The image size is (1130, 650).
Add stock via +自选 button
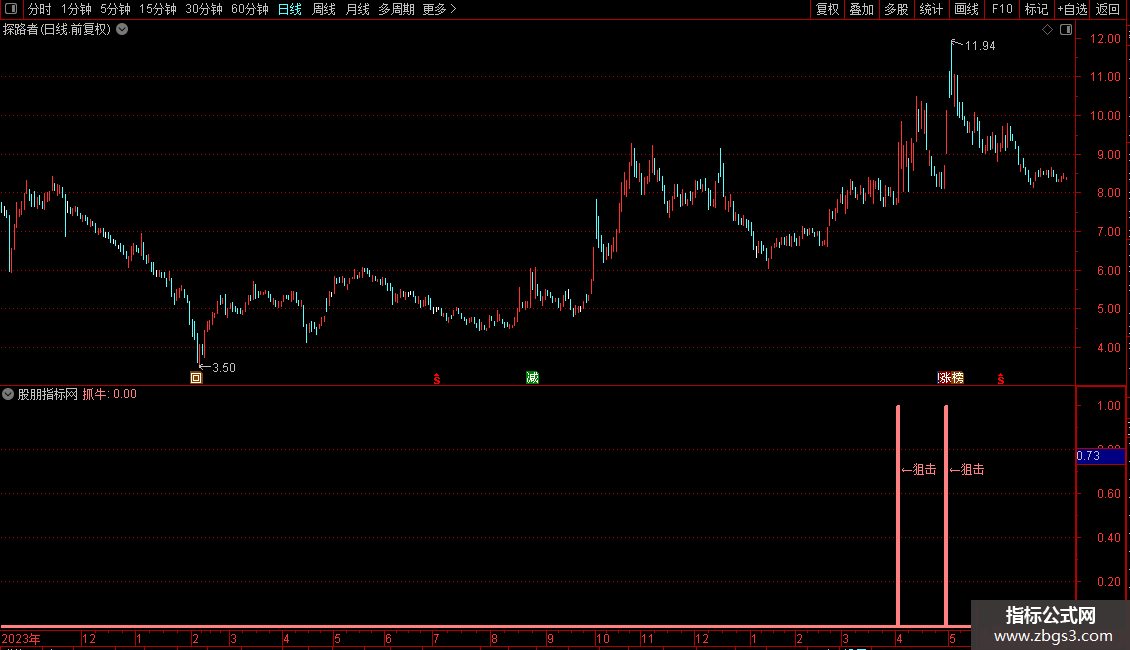coord(1072,9)
